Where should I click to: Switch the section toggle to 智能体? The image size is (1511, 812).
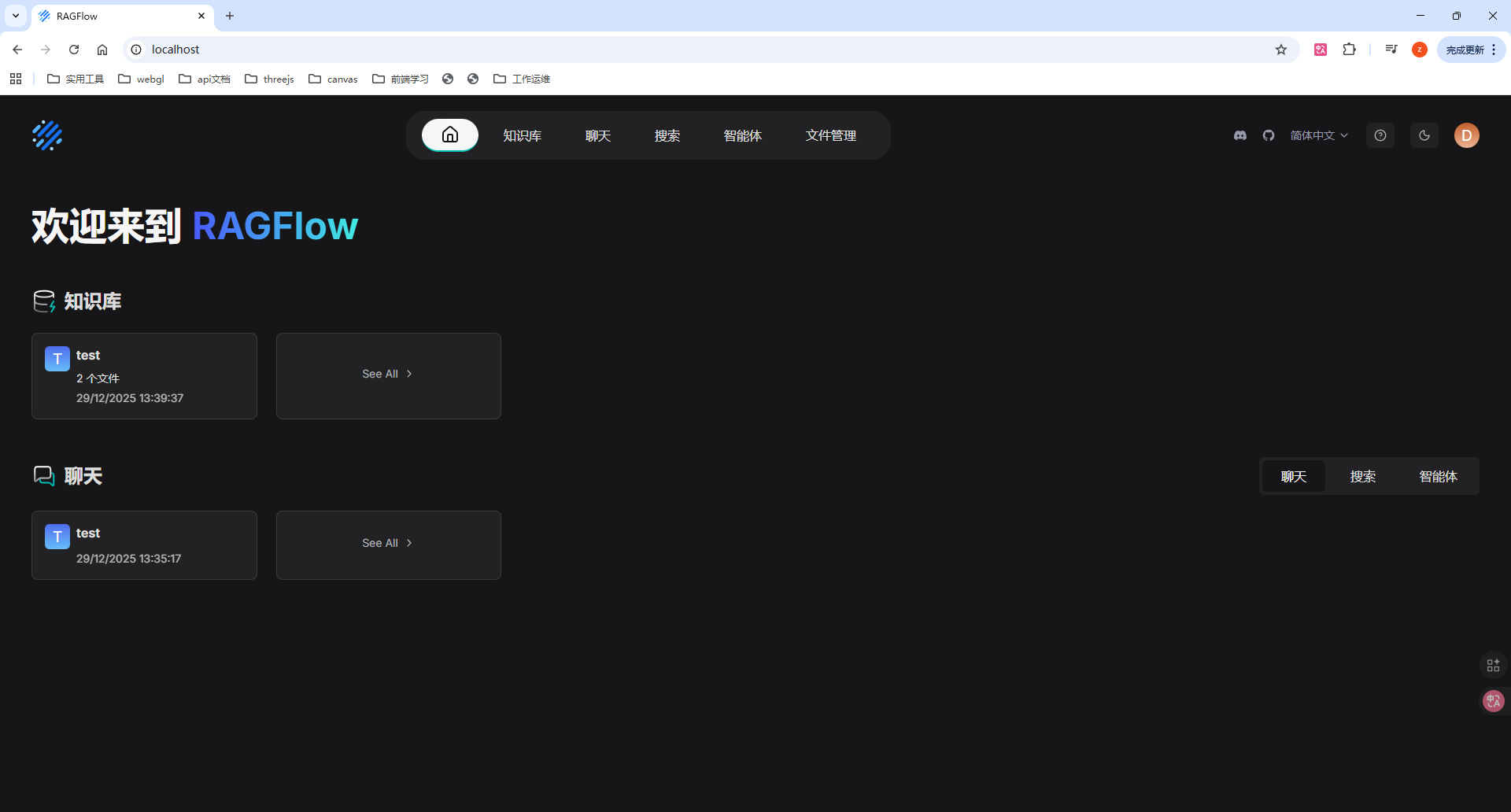pyautogui.click(x=1438, y=477)
